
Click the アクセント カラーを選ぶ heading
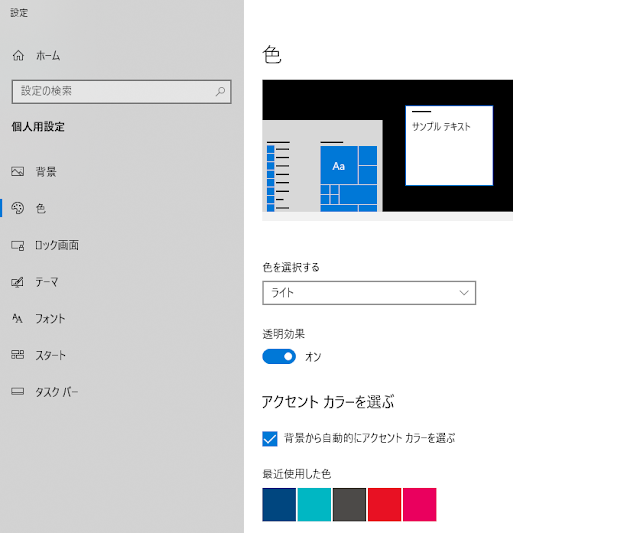pos(328,402)
